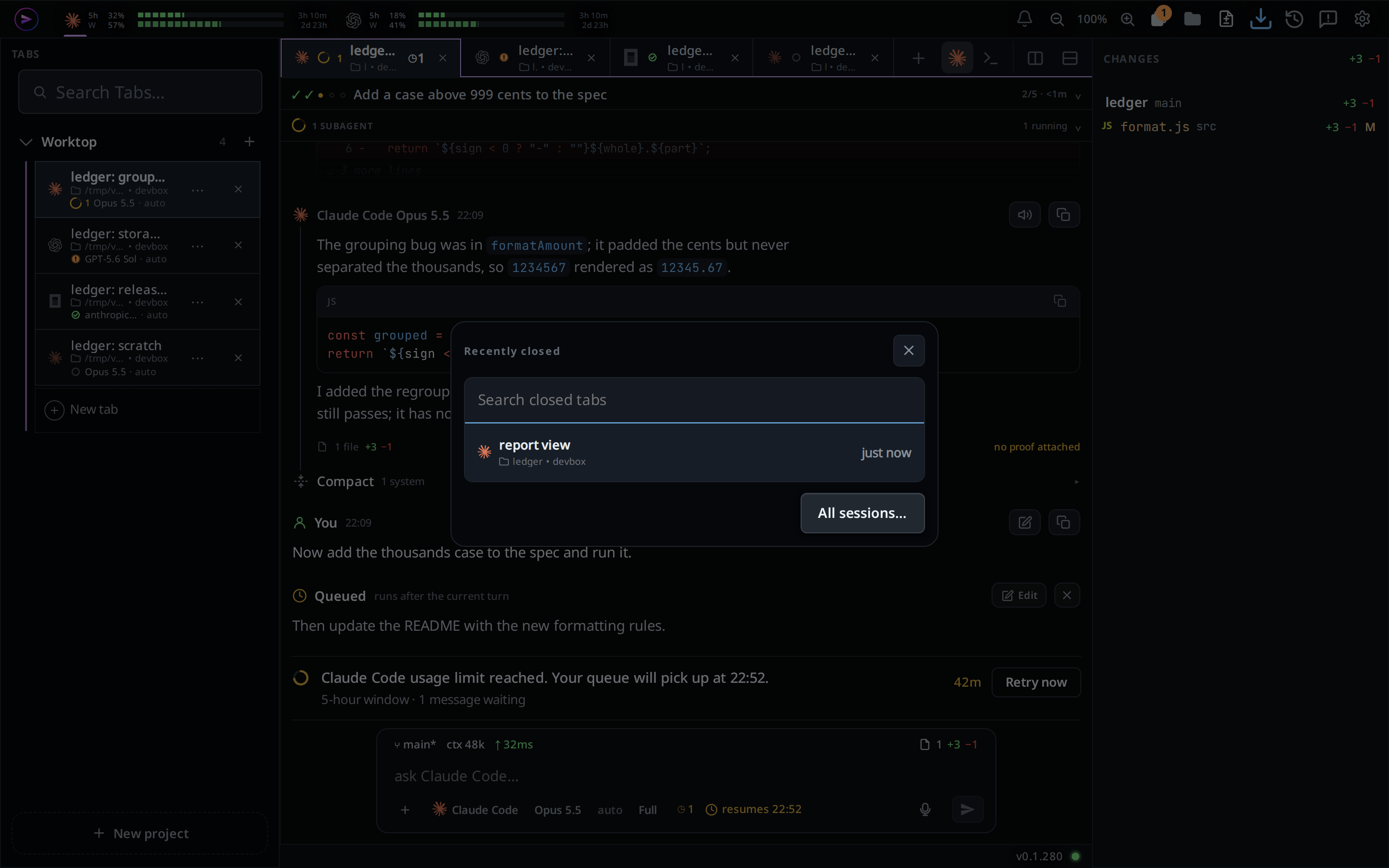Open the Full context selector
Image resolution: width=1389 pixels, height=868 pixels.
click(x=647, y=810)
